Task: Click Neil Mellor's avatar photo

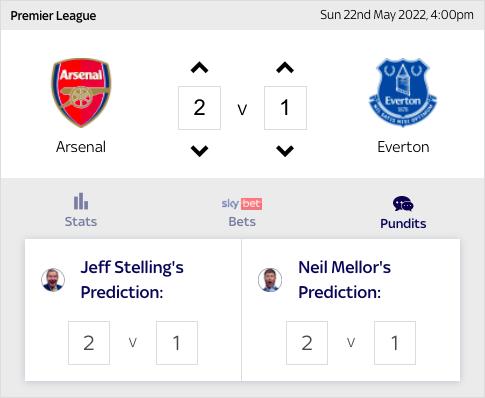Action: pos(270,280)
